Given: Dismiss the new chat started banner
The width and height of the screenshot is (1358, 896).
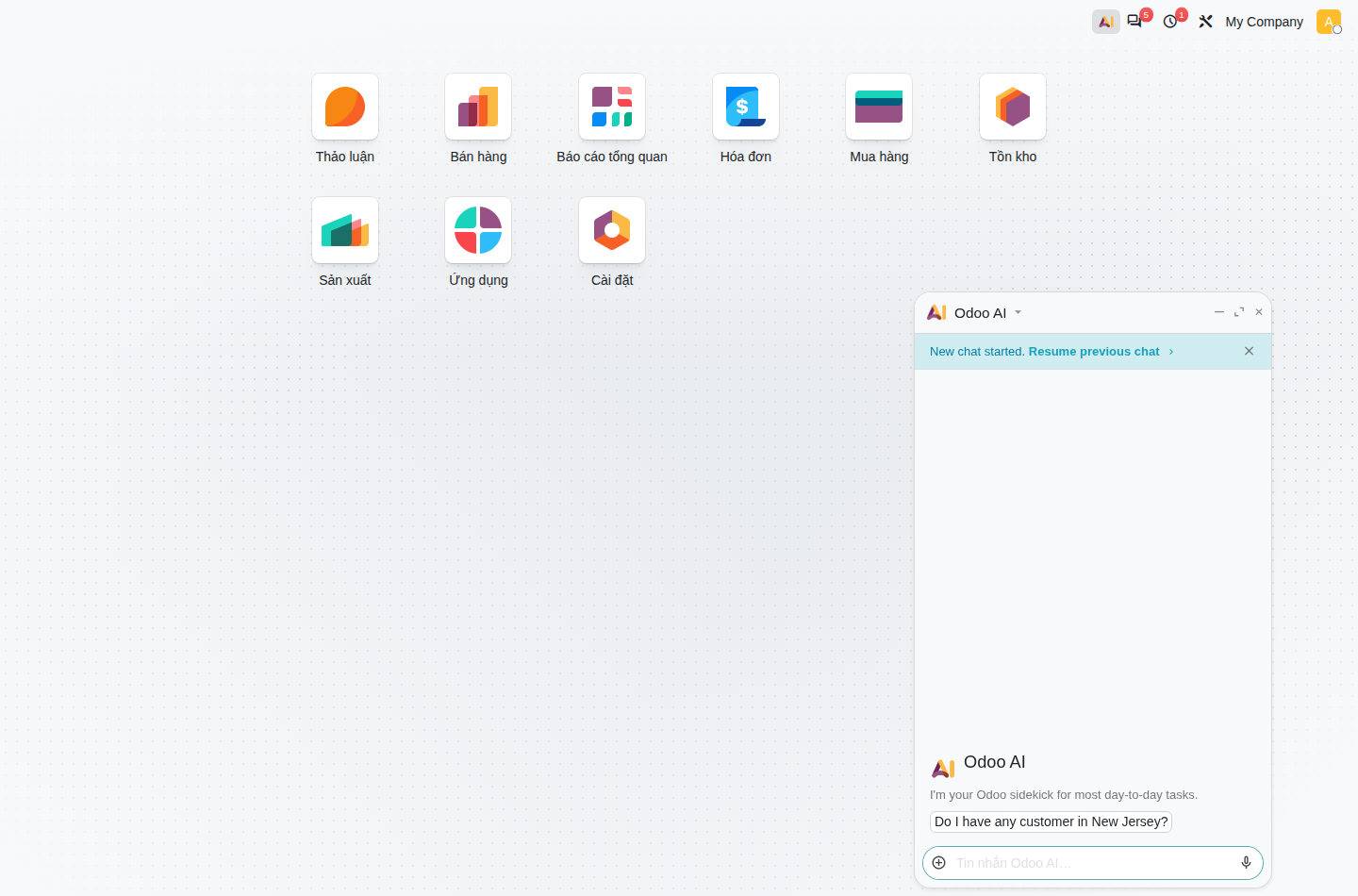Looking at the screenshot, I should [x=1249, y=351].
